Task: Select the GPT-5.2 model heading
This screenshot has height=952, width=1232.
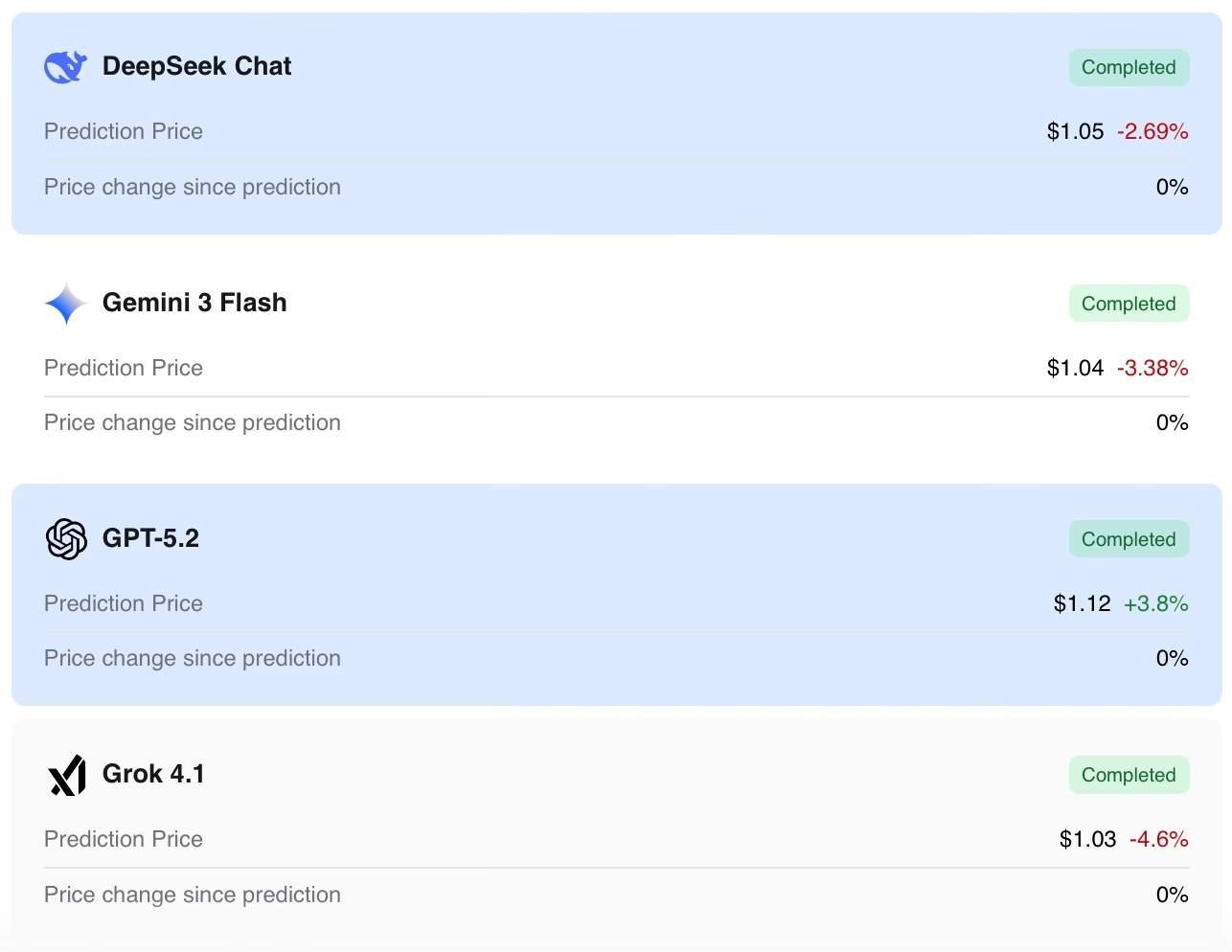Action: [x=150, y=538]
